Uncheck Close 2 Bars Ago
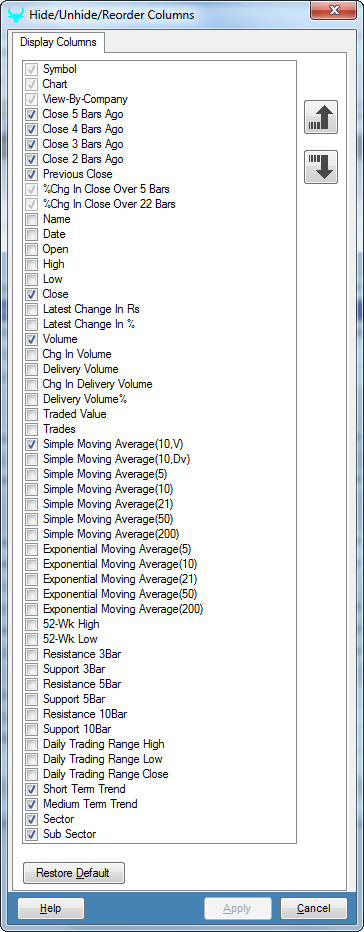Image resolution: width=364 pixels, height=932 pixels. pyautogui.click(x=32, y=159)
